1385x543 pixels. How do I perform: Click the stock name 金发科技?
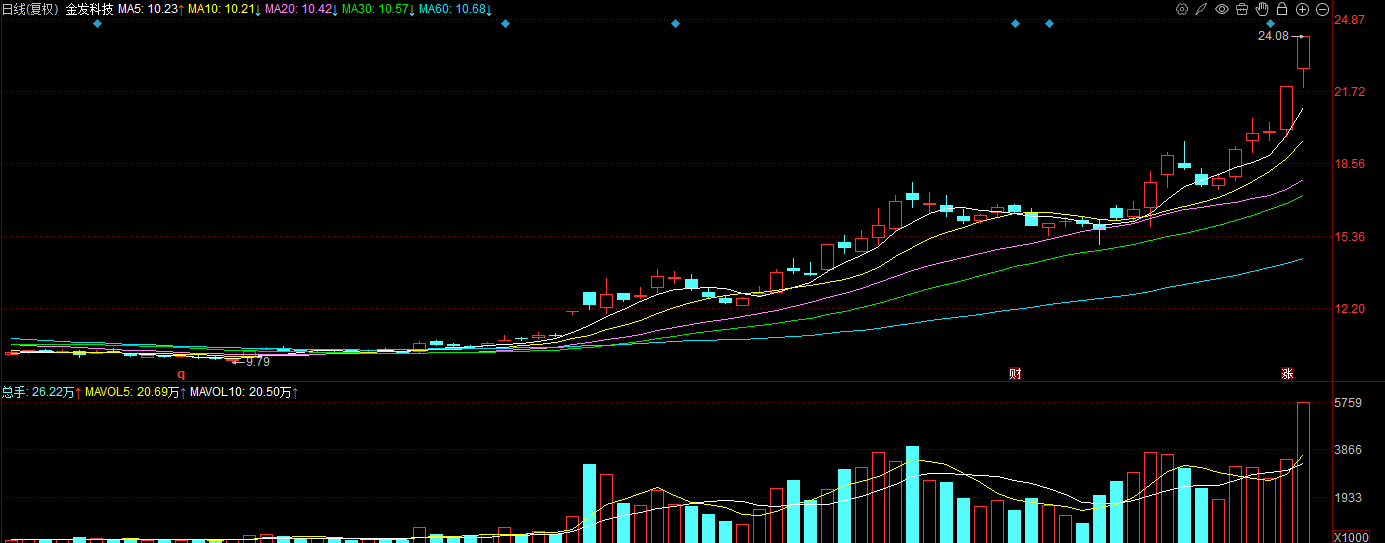[x=90, y=9]
